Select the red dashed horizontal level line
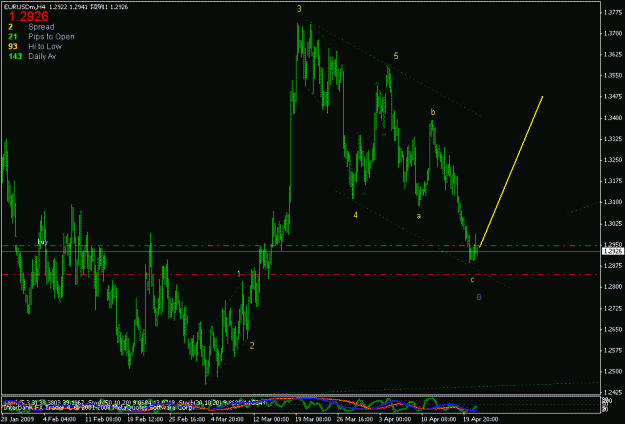Image resolution: width=625 pixels, height=424 pixels. 299,275
